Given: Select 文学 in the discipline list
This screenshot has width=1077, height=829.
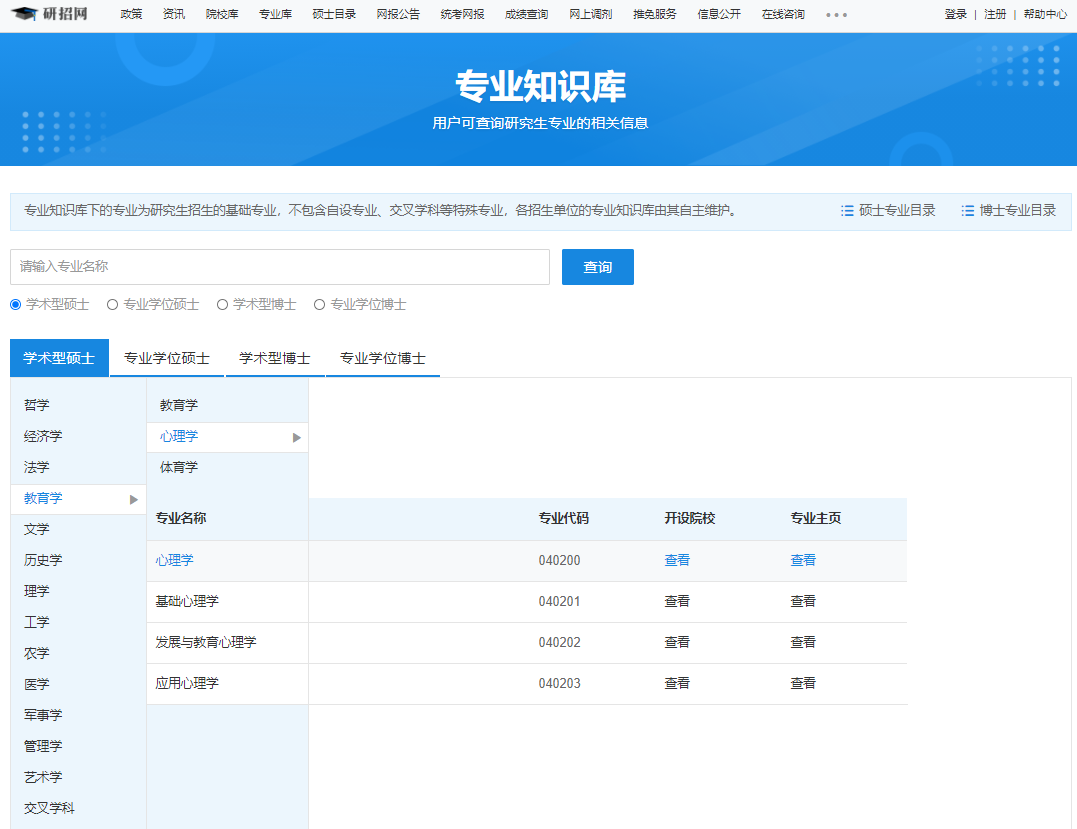Looking at the screenshot, I should [36, 529].
